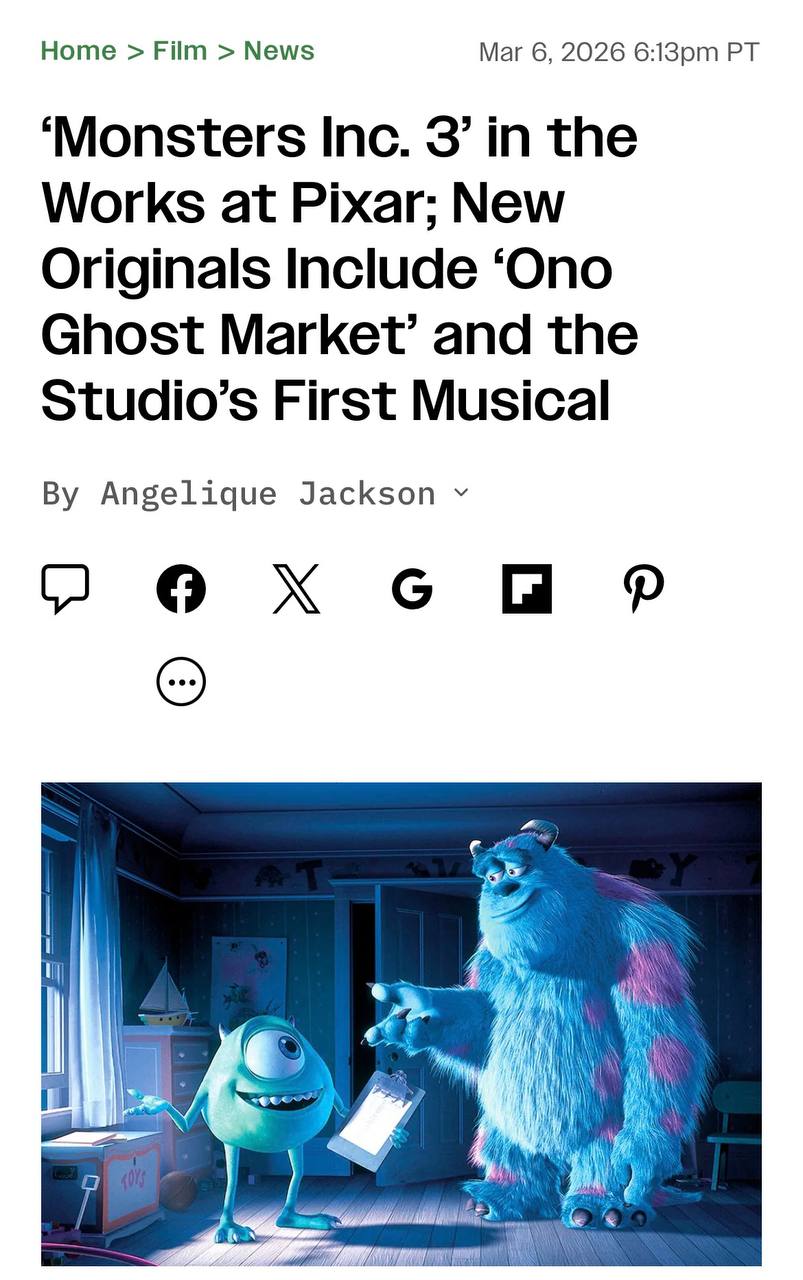Screen dimensions: 803x1280
Task: Click the clipboard Mike is holding
Action: [x=375, y=1115]
